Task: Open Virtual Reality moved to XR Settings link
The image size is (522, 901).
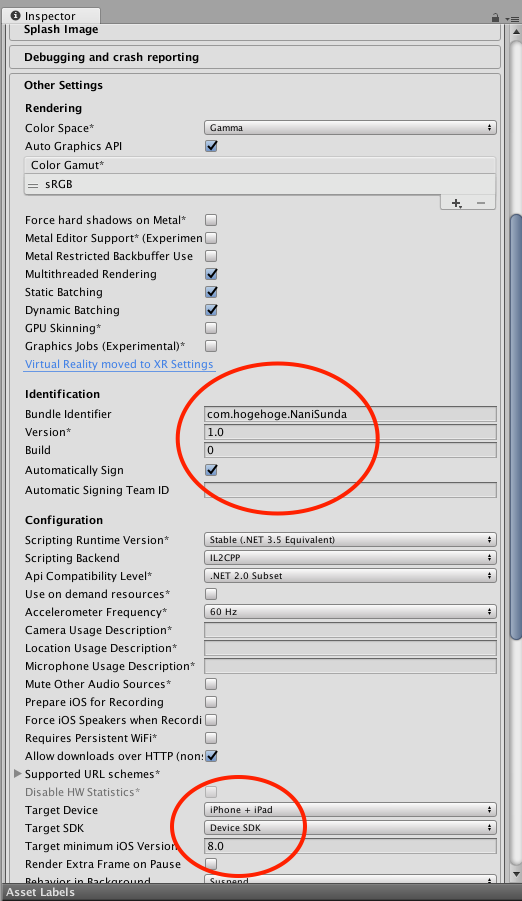Action: click(x=119, y=364)
